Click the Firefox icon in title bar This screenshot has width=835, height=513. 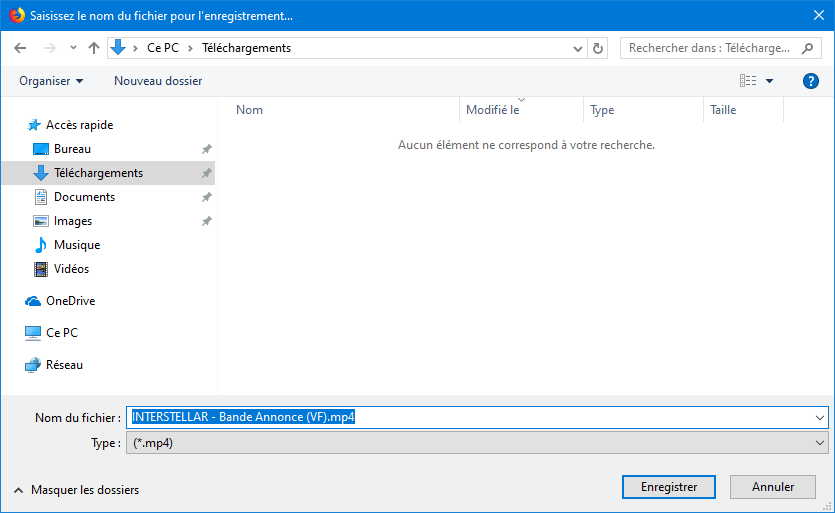tap(17, 15)
